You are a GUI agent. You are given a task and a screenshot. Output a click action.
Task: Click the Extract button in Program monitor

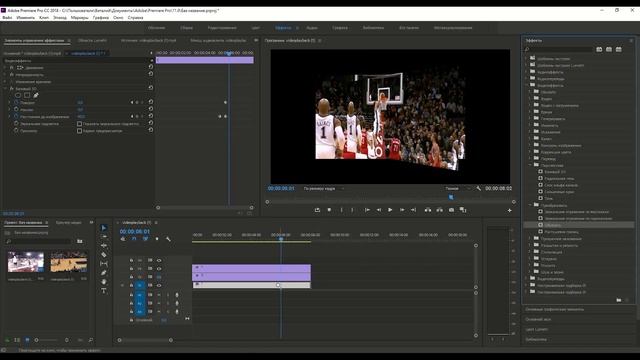(x=440, y=210)
